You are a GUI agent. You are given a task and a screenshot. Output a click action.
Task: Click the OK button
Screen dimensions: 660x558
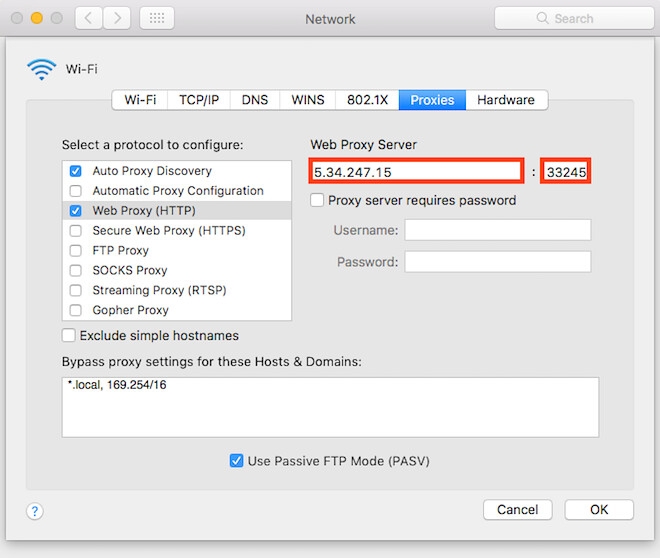(x=599, y=510)
